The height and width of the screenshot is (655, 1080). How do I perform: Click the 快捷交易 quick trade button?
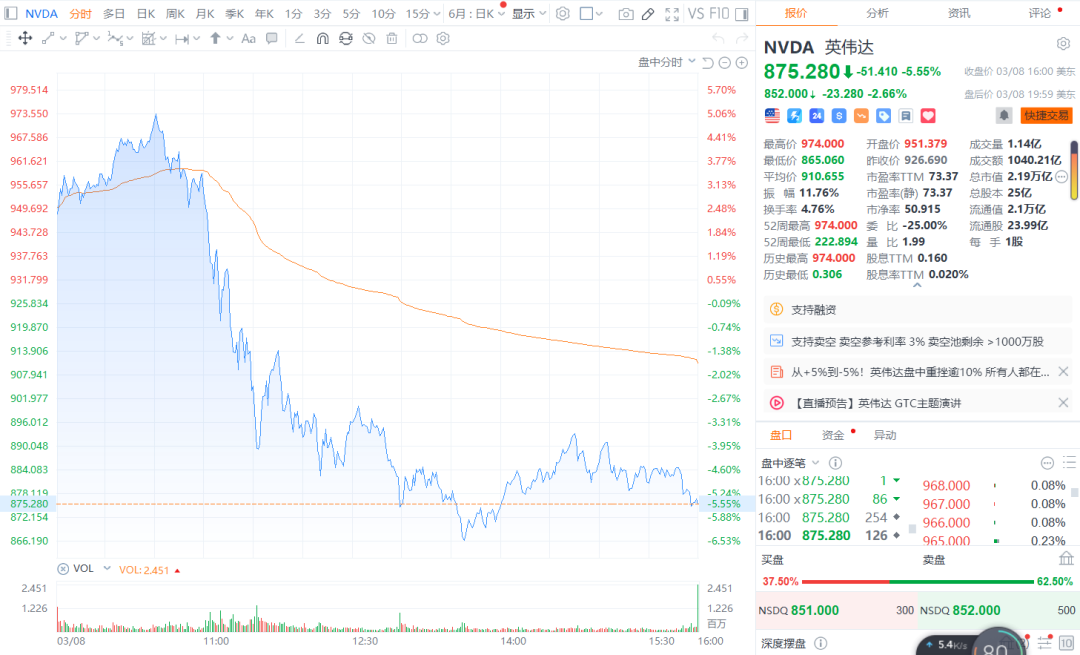[x=1046, y=116]
